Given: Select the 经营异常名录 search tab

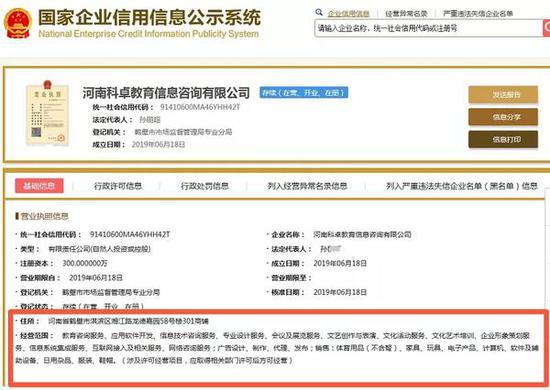Looking at the screenshot, I should pos(406,14).
